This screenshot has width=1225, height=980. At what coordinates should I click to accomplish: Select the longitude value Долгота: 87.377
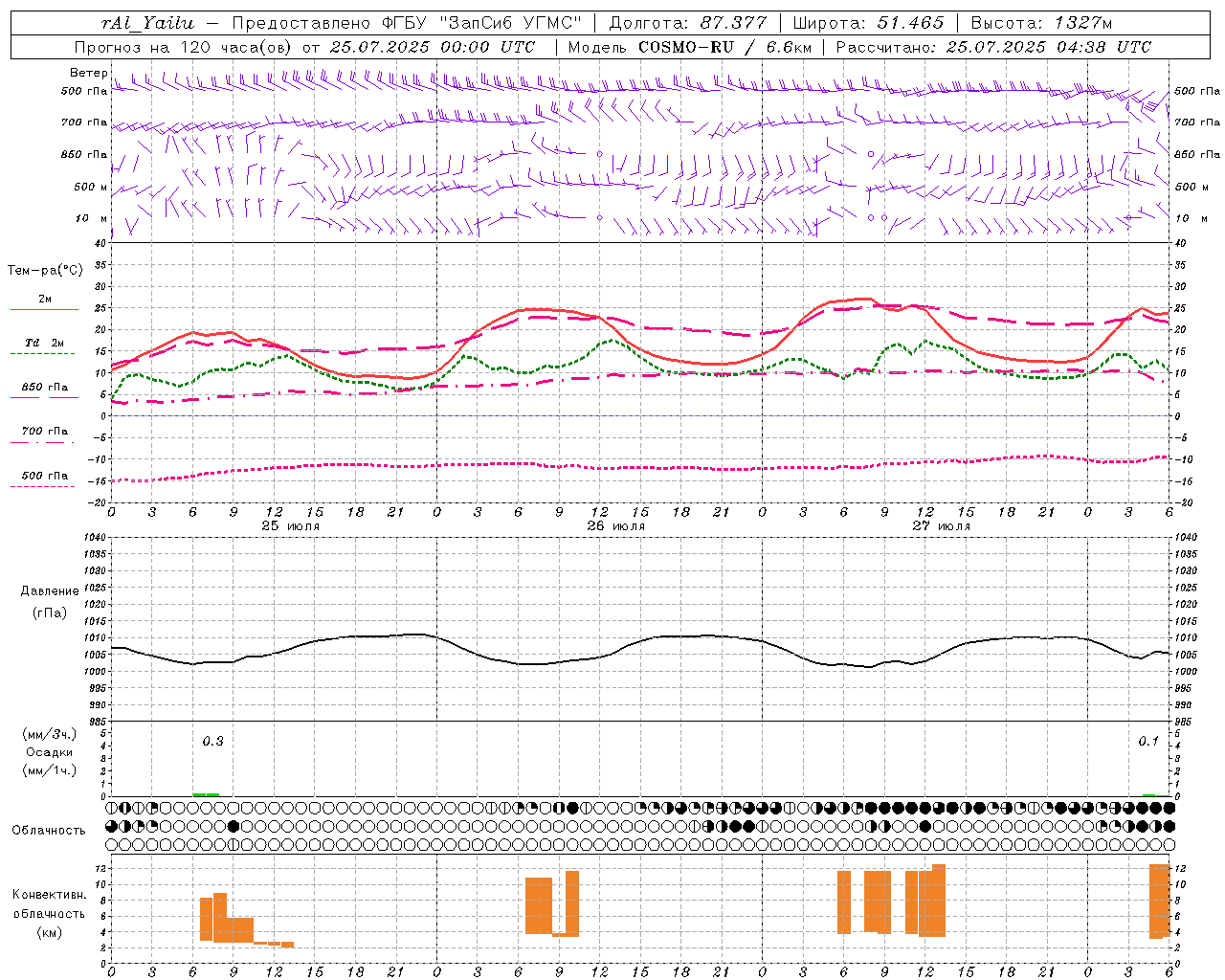click(x=687, y=23)
